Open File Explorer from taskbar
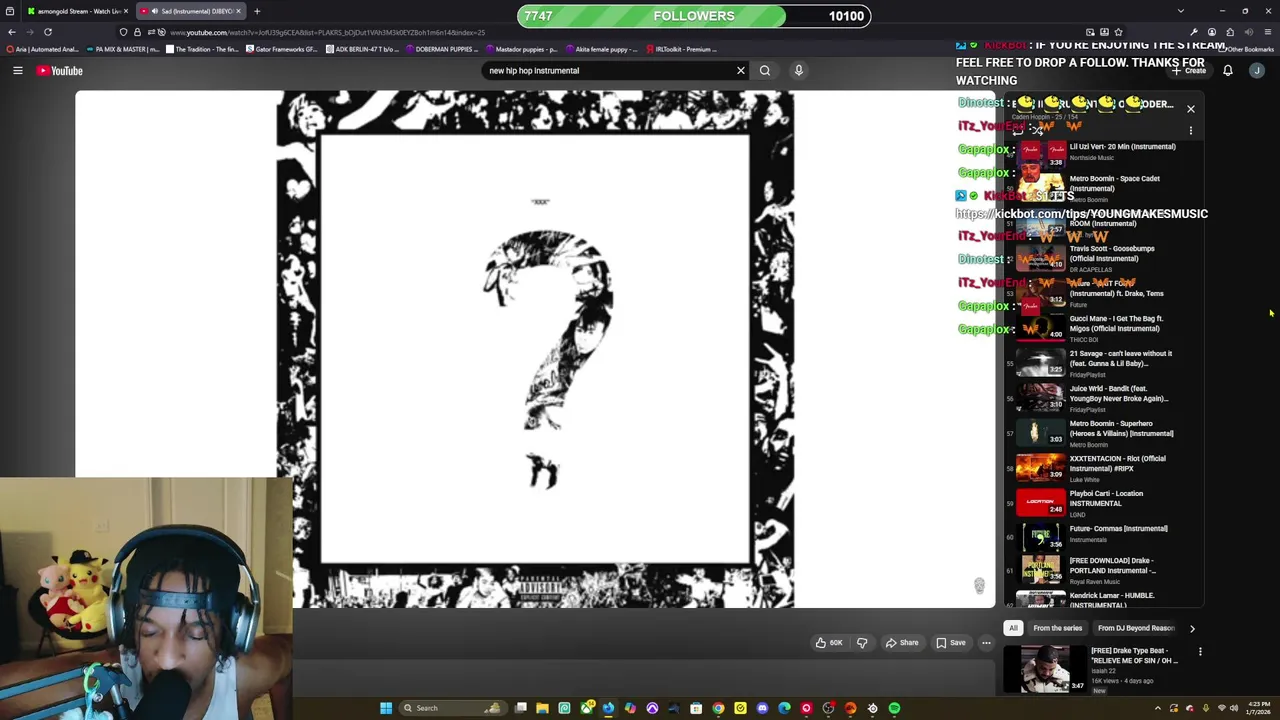The image size is (1280, 720). pyautogui.click(x=543, y=708)
